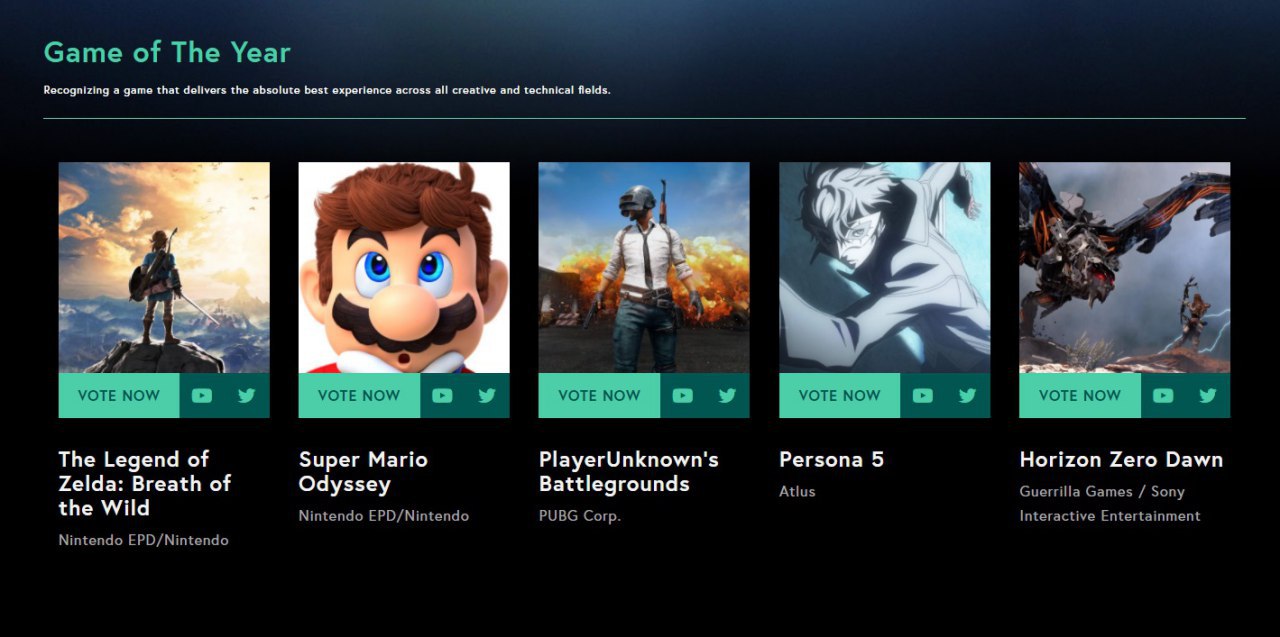This screenshot has width=1280, height=637.
Task: Vote now for Persona 5
Action: pyautogui.click(x=840, y=395)
